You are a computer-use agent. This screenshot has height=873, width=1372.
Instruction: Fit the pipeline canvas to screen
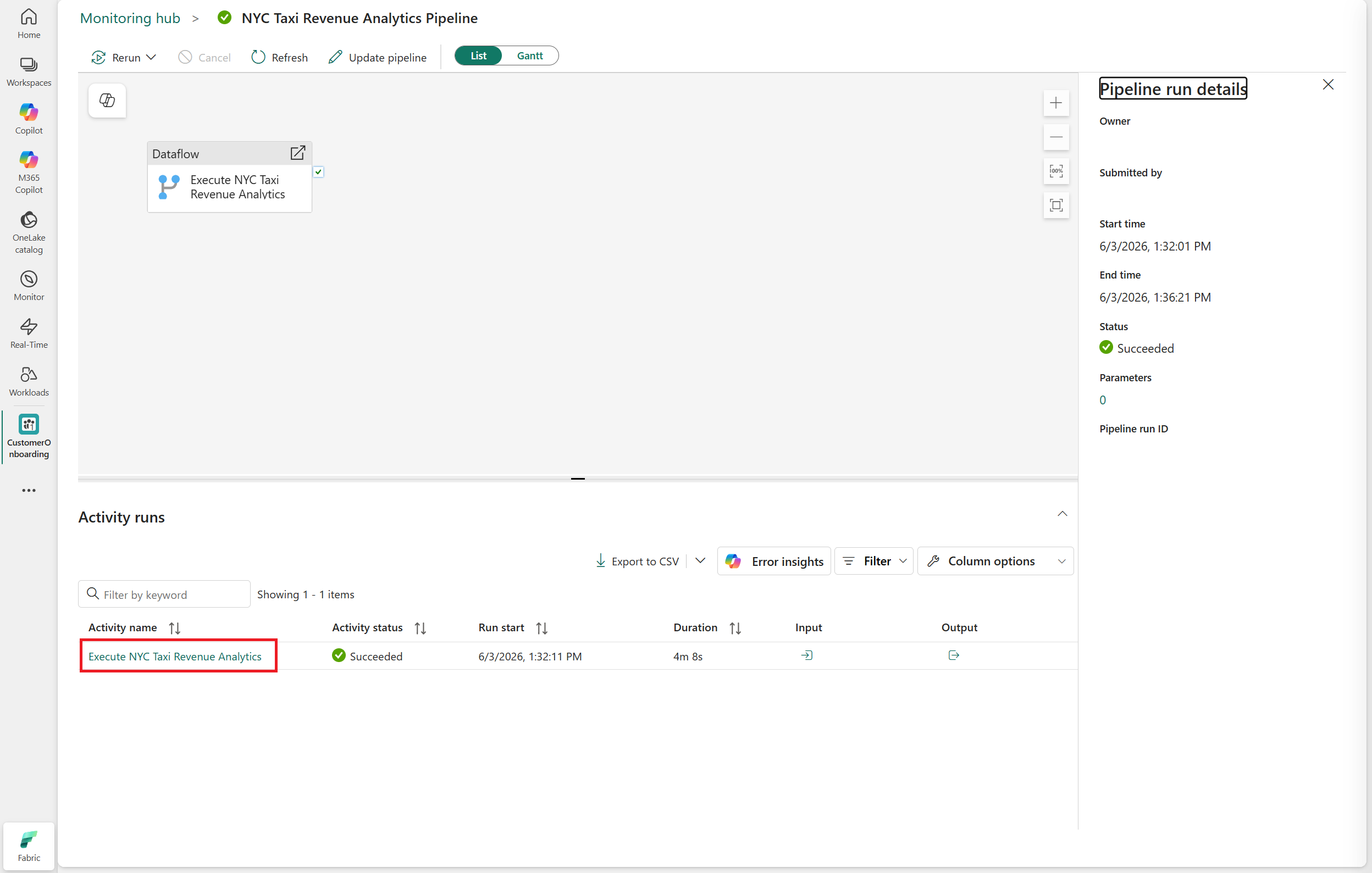(1056, 205)
